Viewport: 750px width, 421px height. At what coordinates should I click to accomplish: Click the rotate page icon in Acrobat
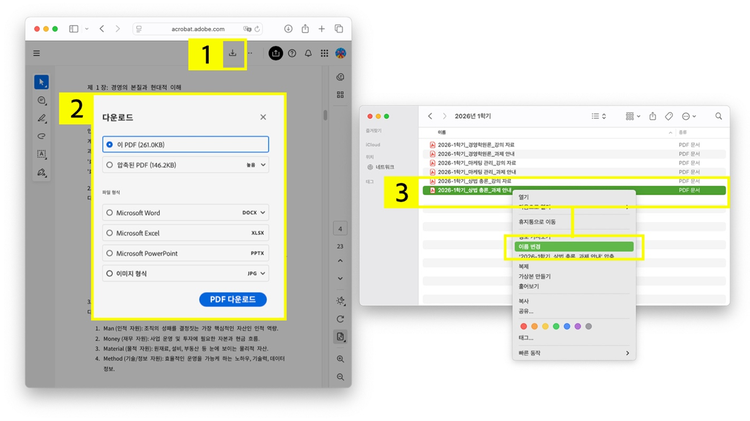coord(340,319)
